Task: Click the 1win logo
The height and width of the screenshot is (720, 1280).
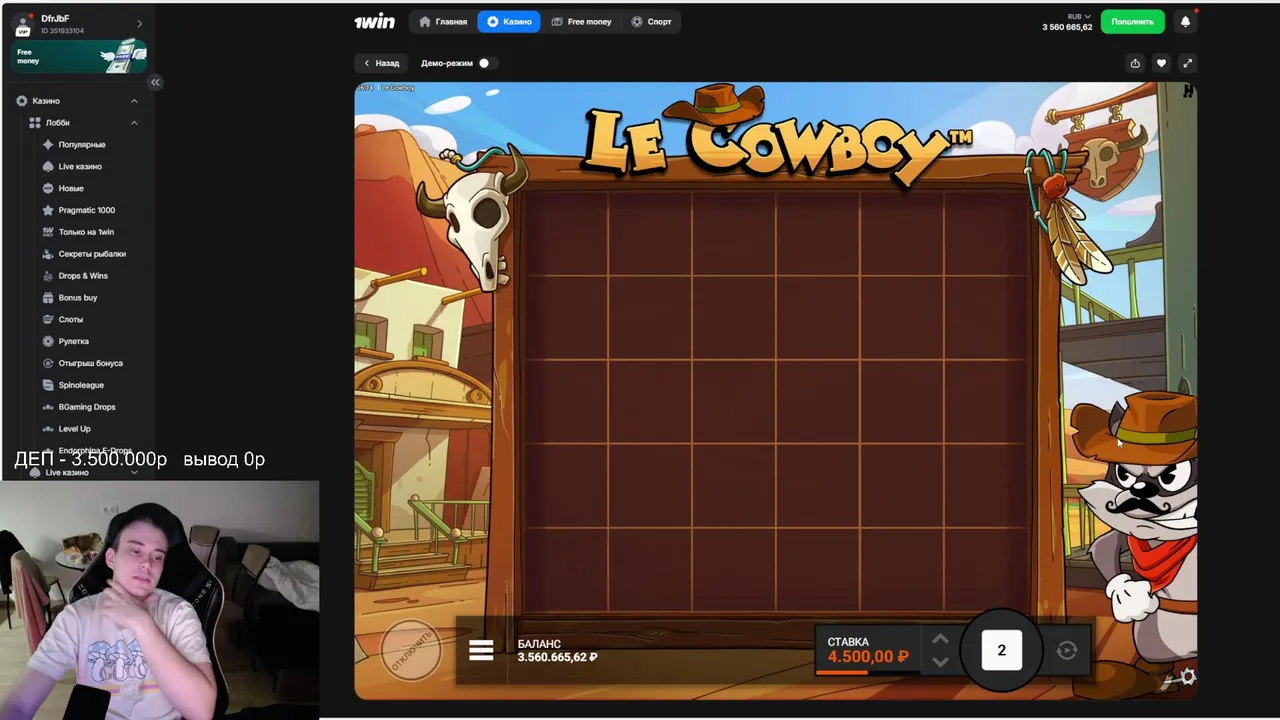Action: click(374, 21)
